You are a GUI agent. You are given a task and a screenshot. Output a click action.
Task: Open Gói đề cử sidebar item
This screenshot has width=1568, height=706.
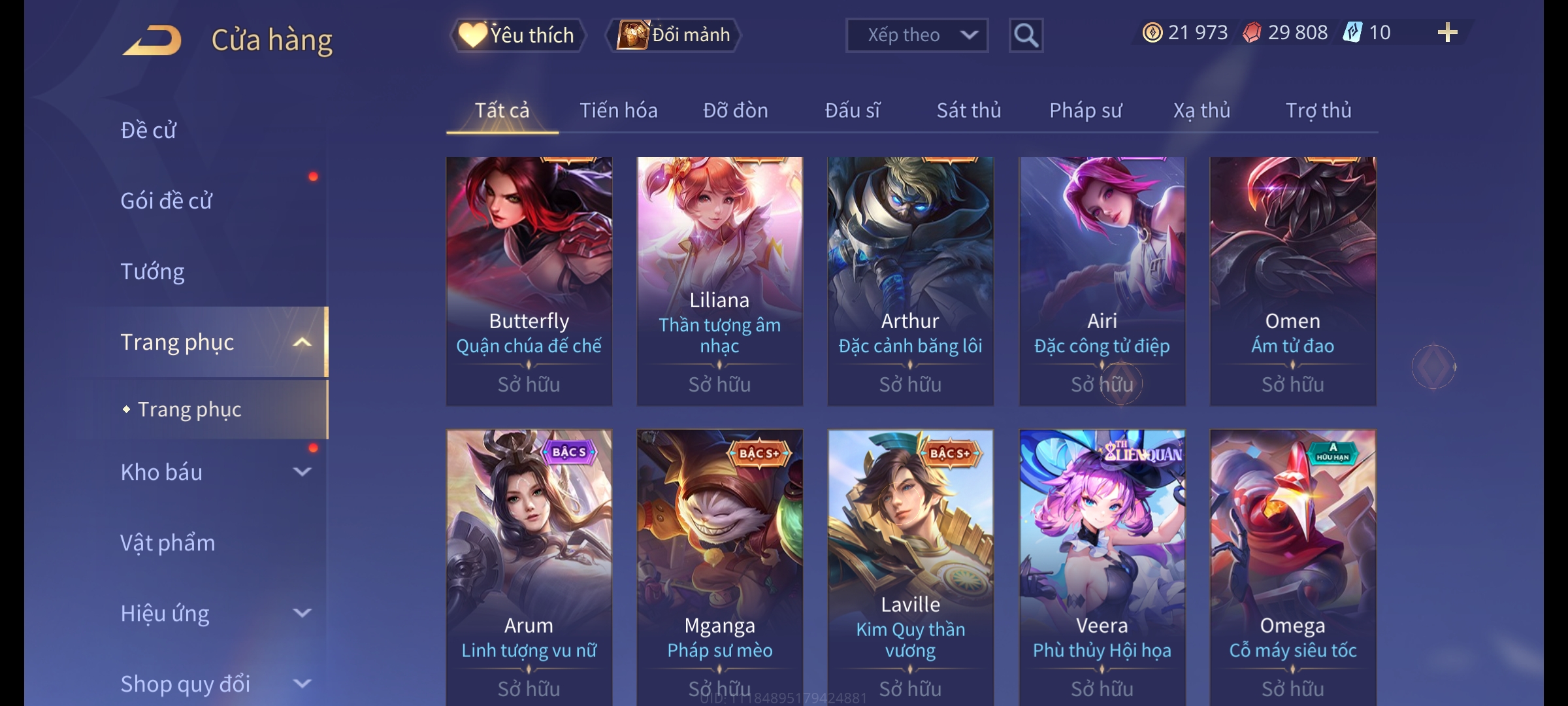click(x=166, y=201)
